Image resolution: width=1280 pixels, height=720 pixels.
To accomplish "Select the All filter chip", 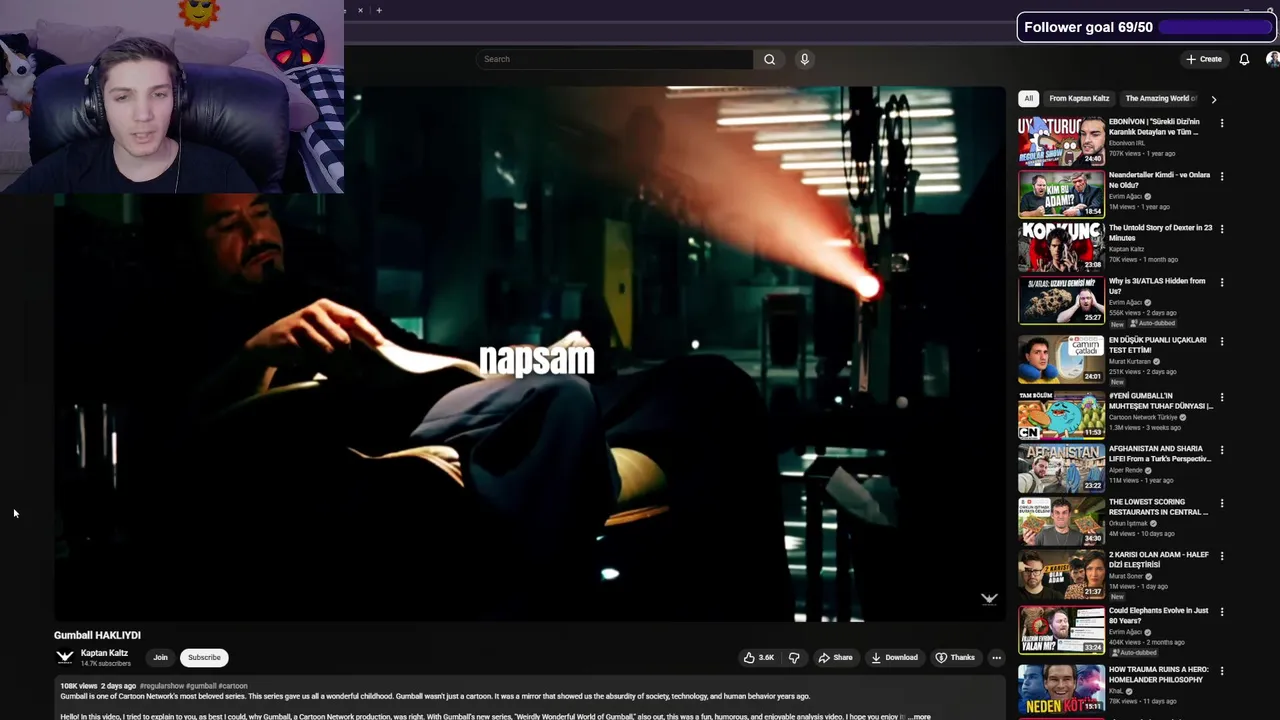I will click(1028, 98).
